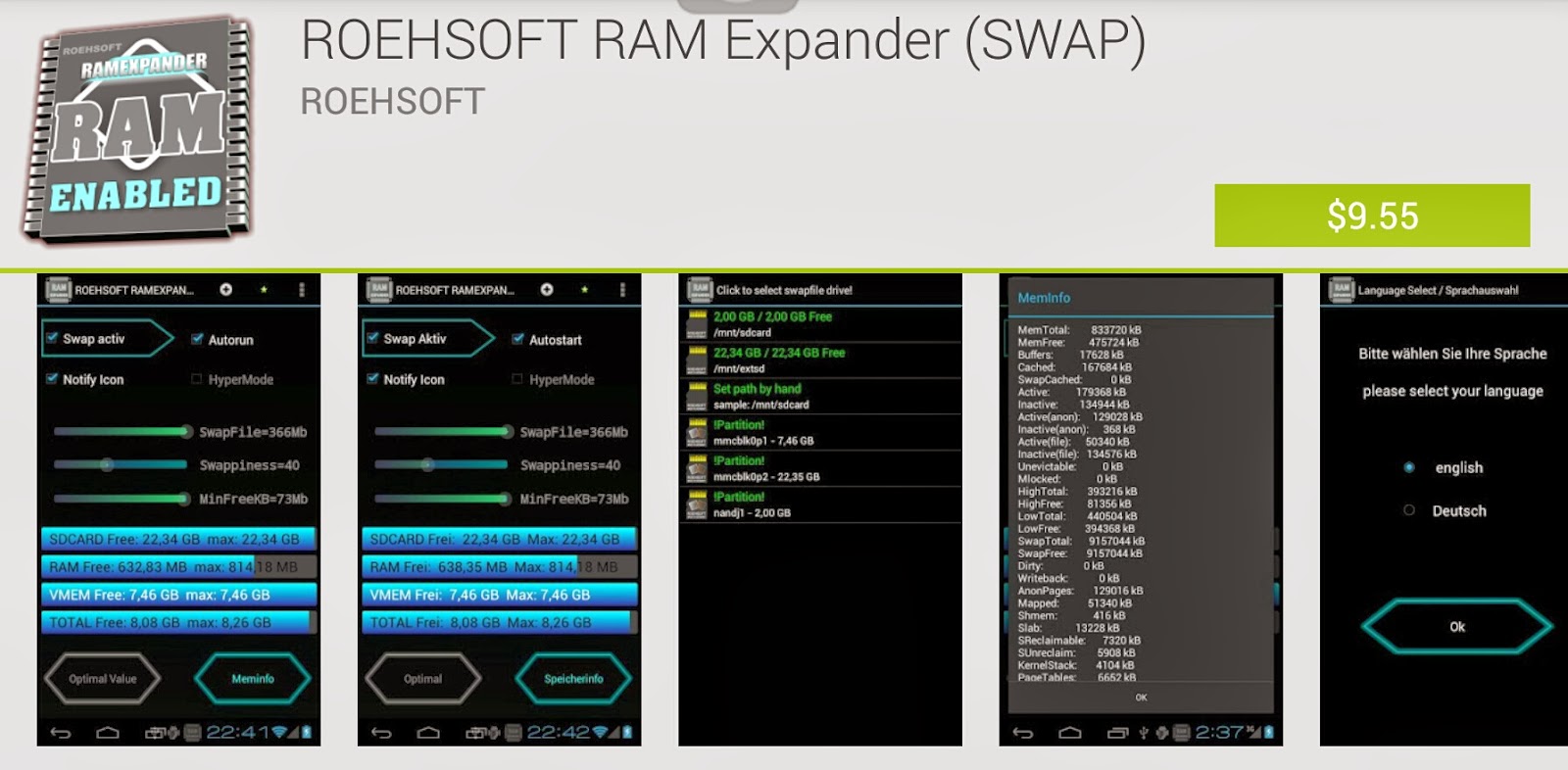Toggle Notify Icon checkbox under Swap activ
Viewport: 1568px width, 770px height.
(51, 378)
